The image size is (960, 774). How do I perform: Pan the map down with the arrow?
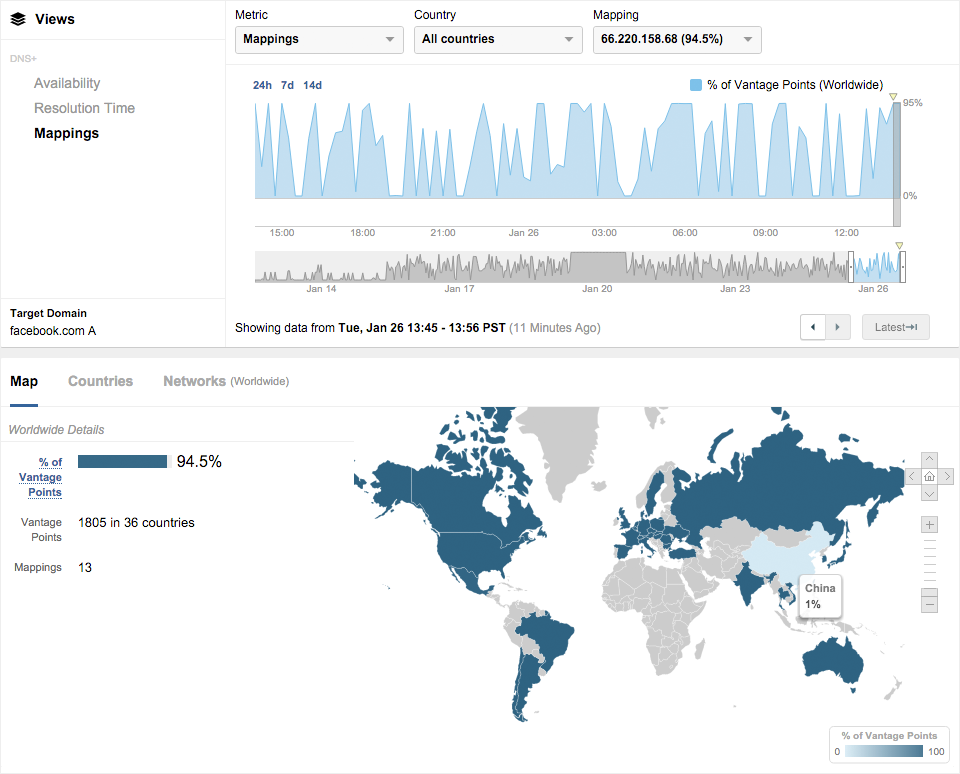929,493
